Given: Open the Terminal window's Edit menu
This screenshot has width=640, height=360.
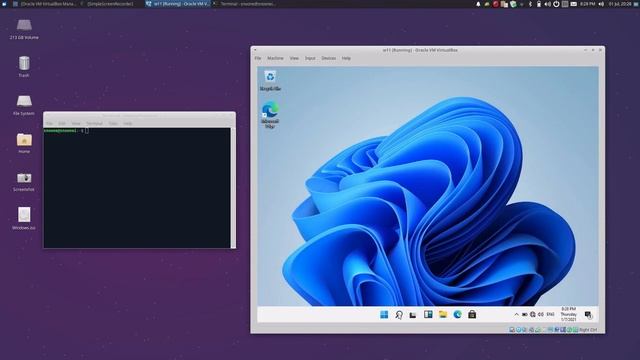Looking at the screenshot, I should tap(62, 123).
